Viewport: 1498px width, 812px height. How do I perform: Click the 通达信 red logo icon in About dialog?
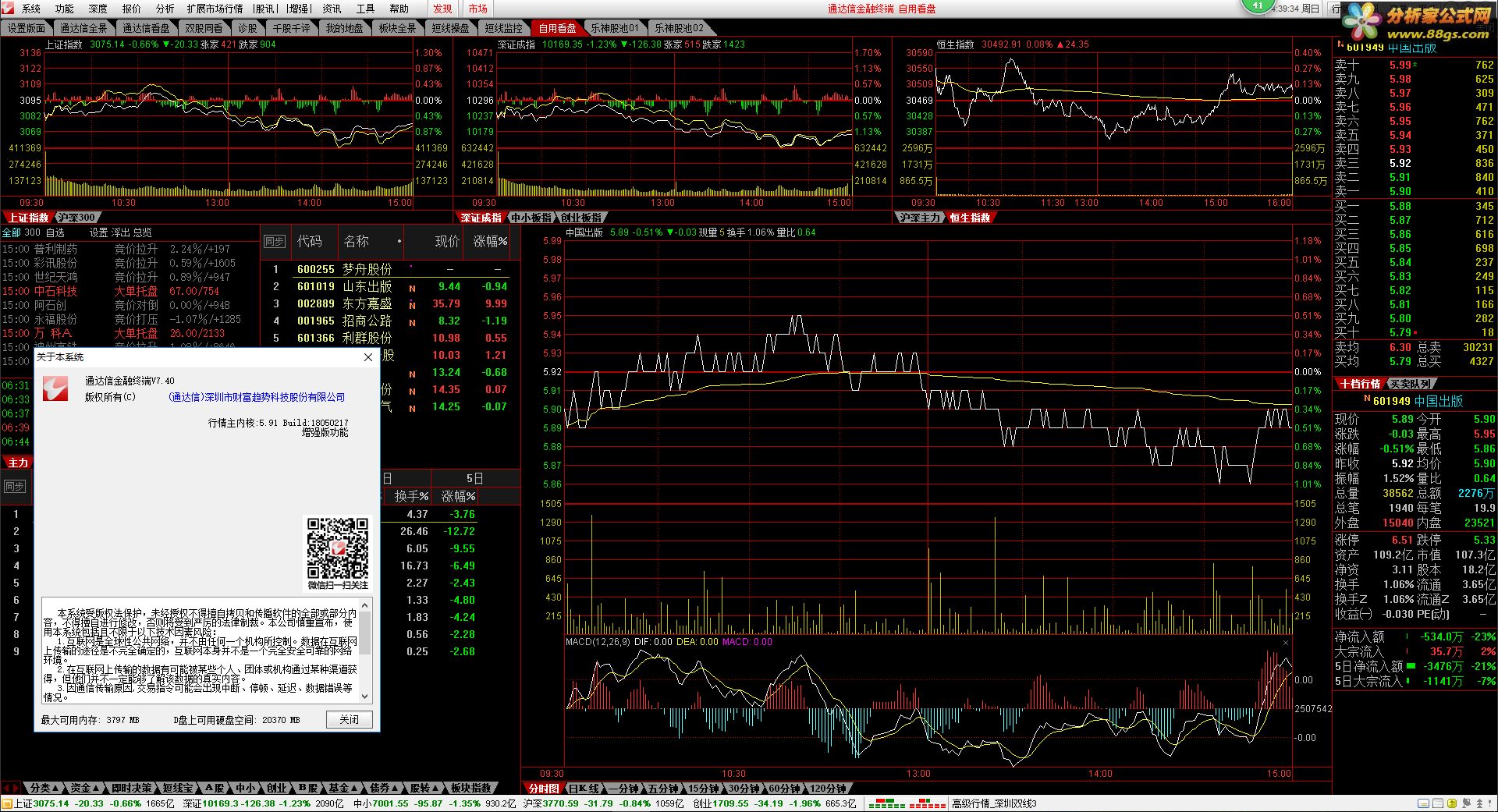coord(56,388)
